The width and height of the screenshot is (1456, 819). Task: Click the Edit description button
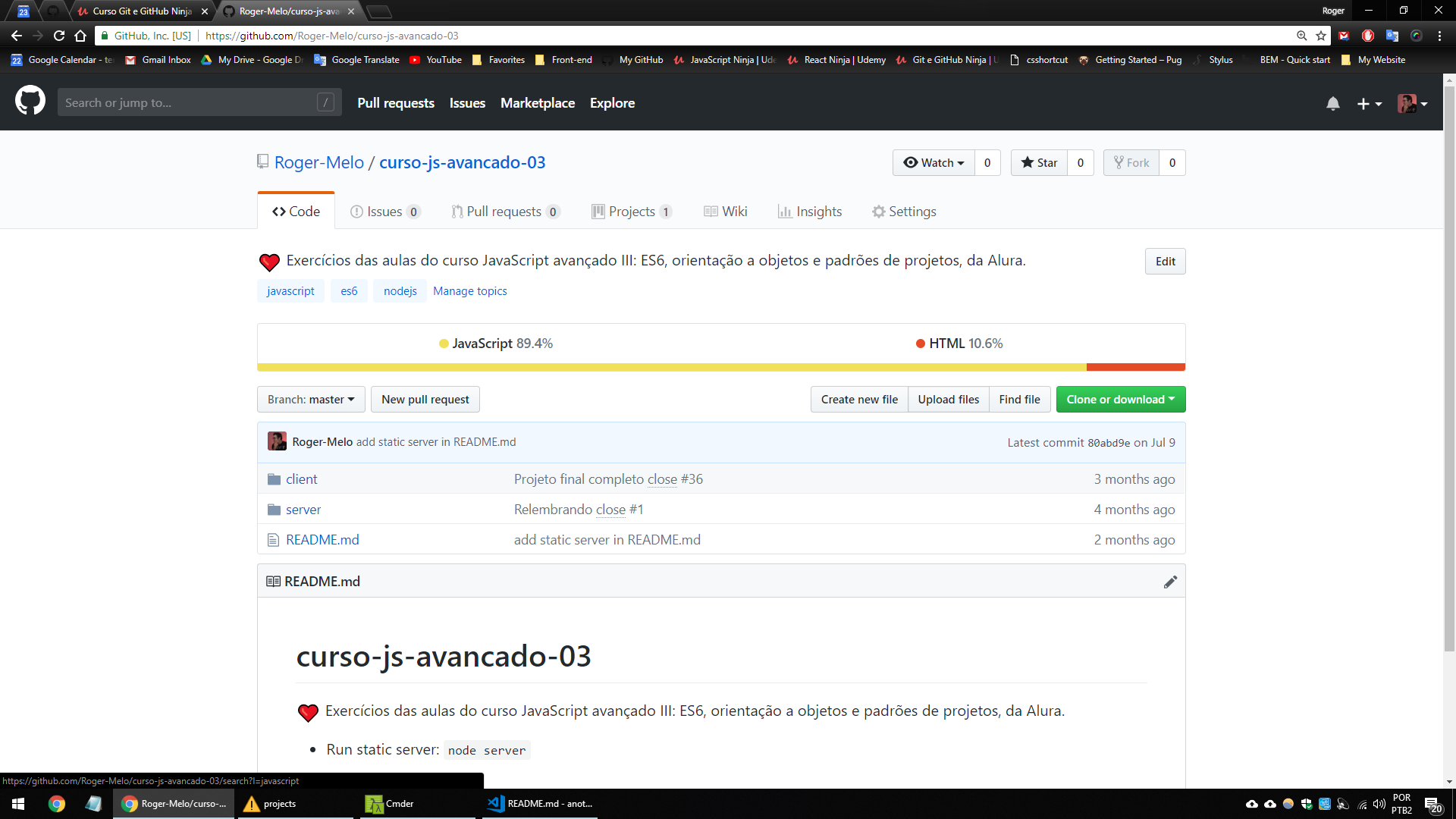1165,262
